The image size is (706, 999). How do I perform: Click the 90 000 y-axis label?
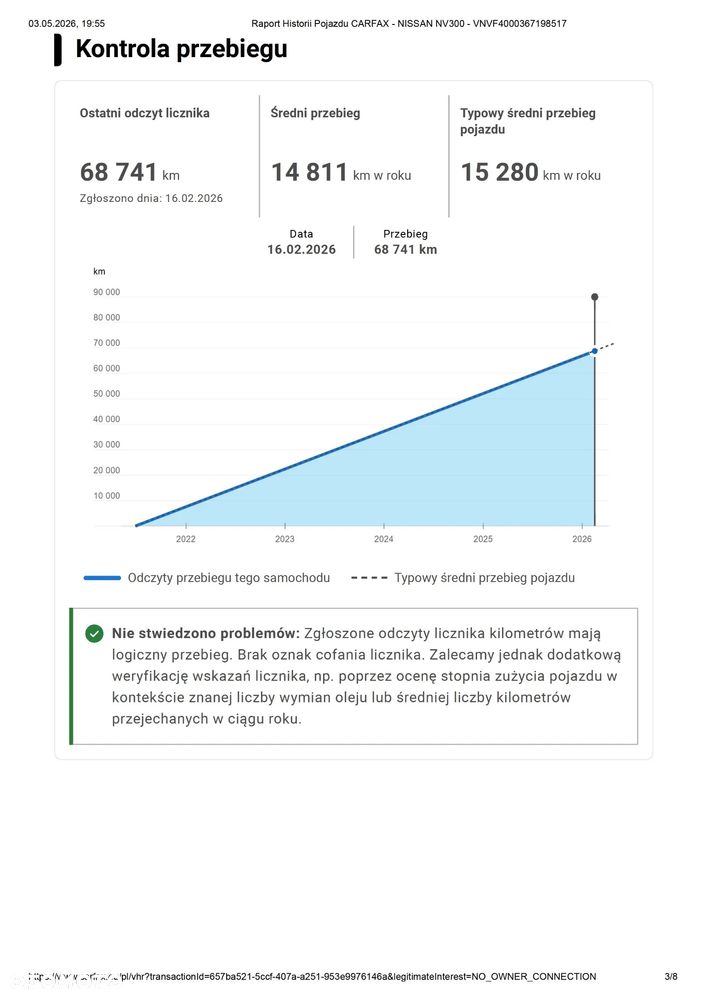(106, 292)
